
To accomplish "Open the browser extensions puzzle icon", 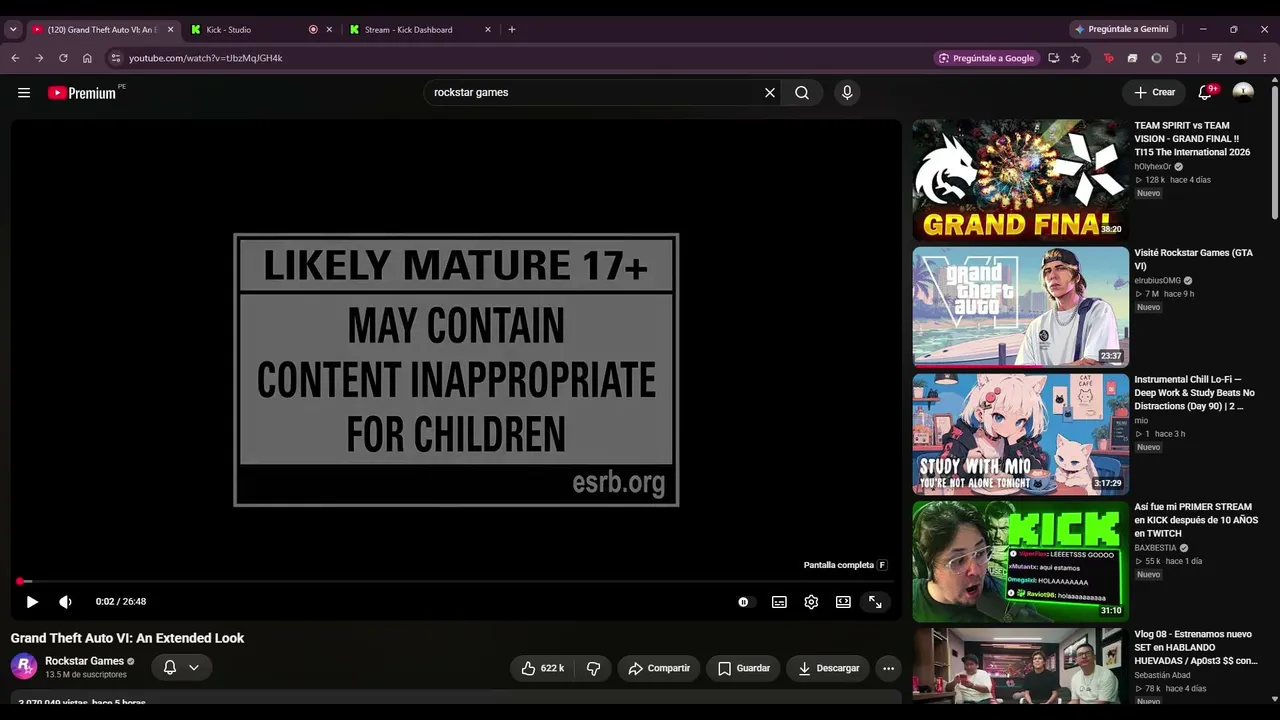I will (1181, 58).
